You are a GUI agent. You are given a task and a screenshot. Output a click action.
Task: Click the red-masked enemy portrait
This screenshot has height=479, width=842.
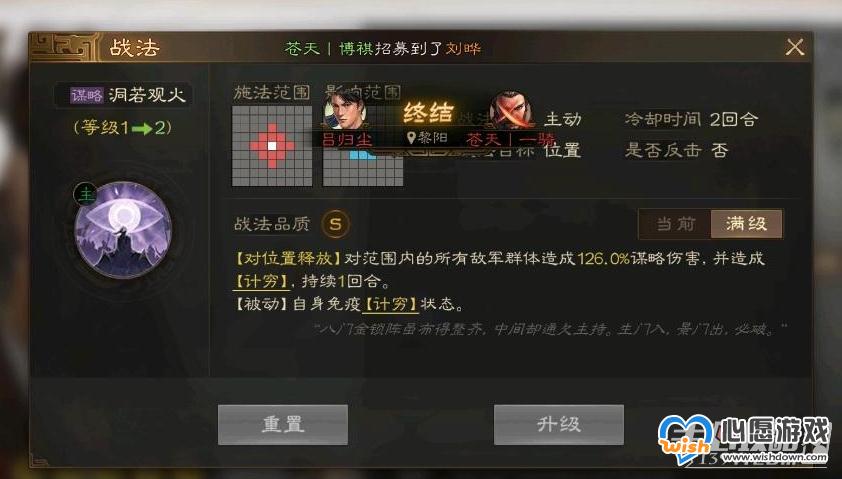pos(512,111)
